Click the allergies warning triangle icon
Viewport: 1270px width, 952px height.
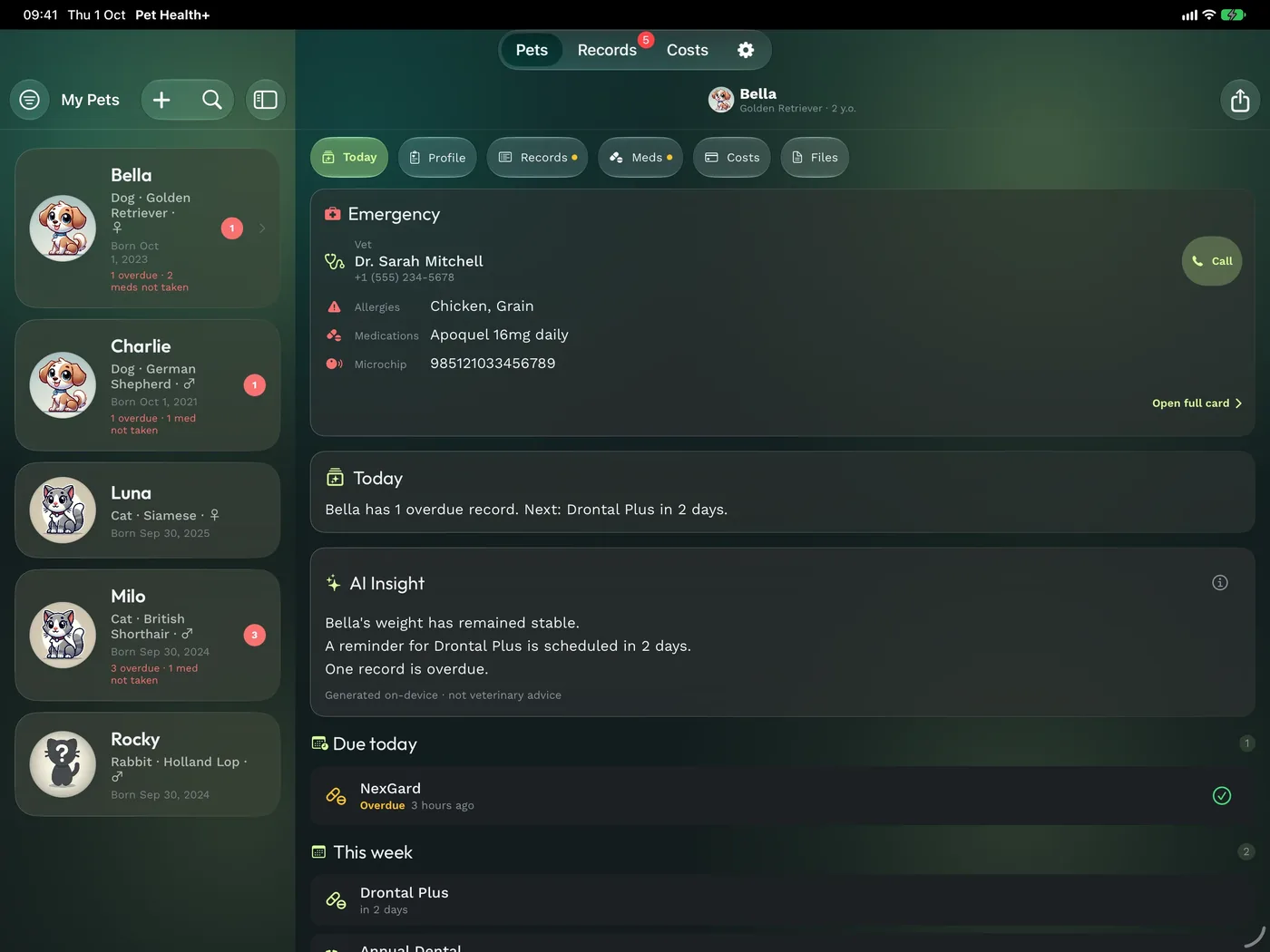(x=334, y=306)
